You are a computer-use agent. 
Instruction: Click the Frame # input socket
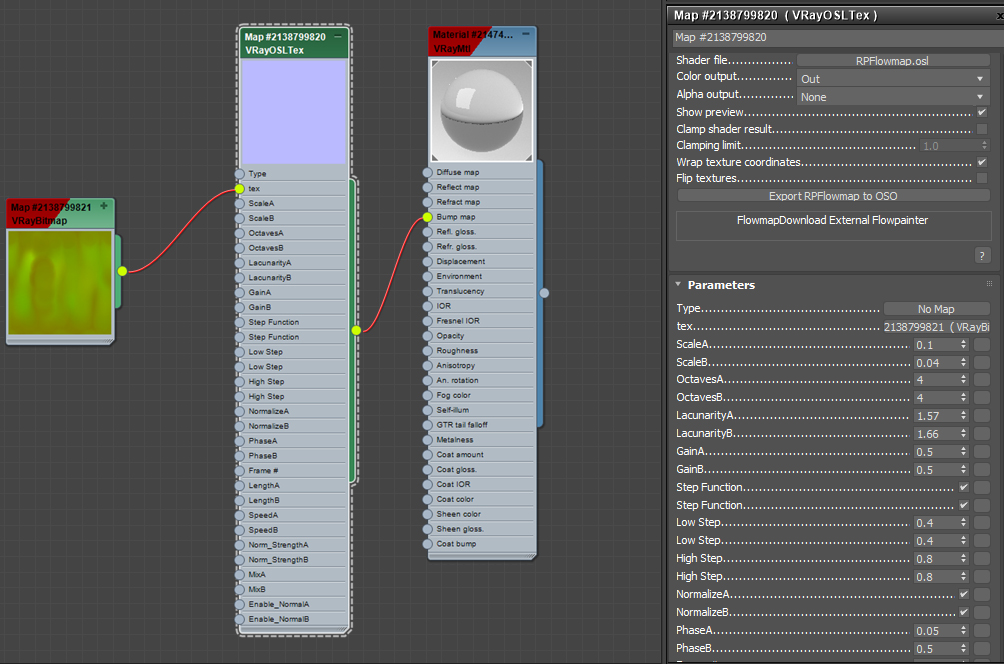tap(239, 471)
